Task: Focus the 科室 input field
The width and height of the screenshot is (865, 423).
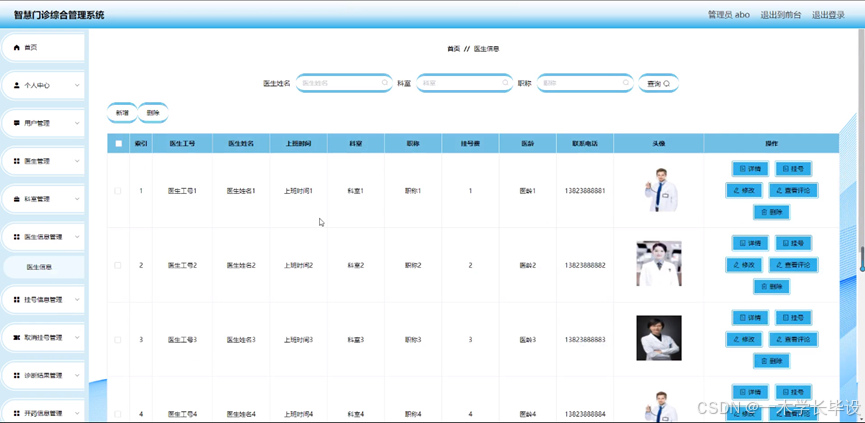Action: tap(464, 83)
